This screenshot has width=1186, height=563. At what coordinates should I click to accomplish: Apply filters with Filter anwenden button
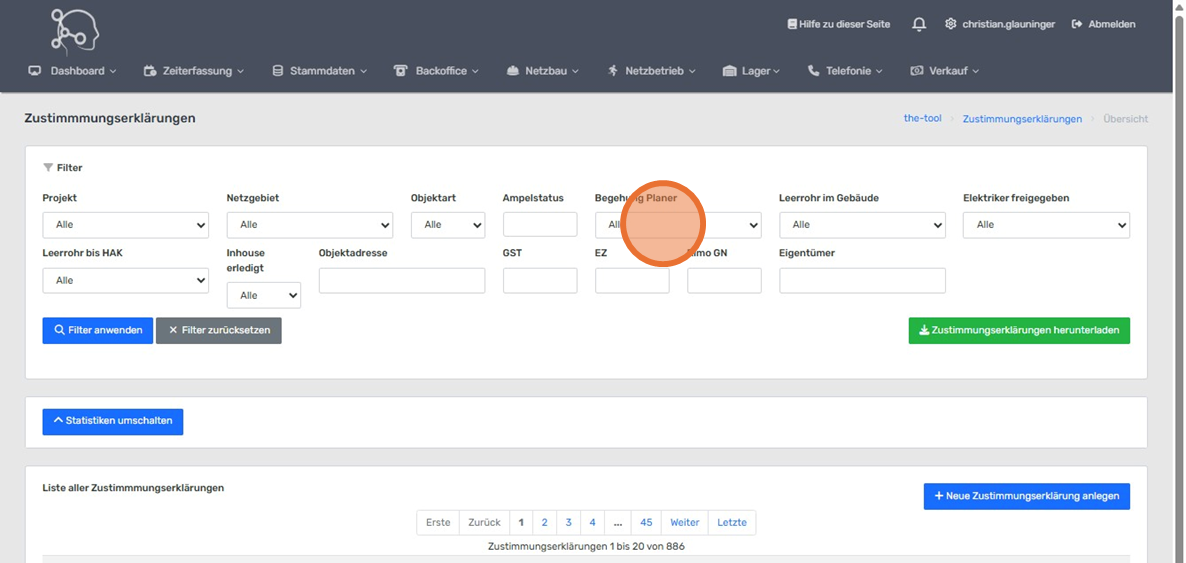pyautogui.click(x=97, y=330)
